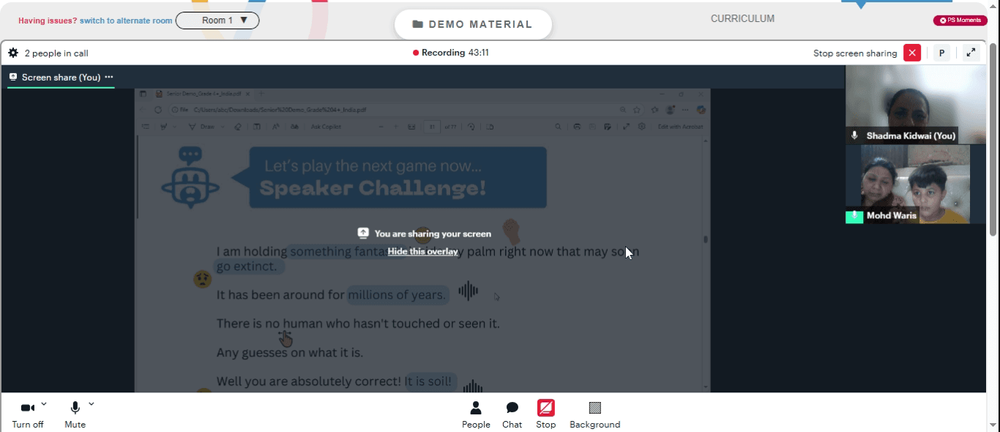Click the Speaker Challenge! heading
The image size is (1000, 432).
click(x=372, y=188)
